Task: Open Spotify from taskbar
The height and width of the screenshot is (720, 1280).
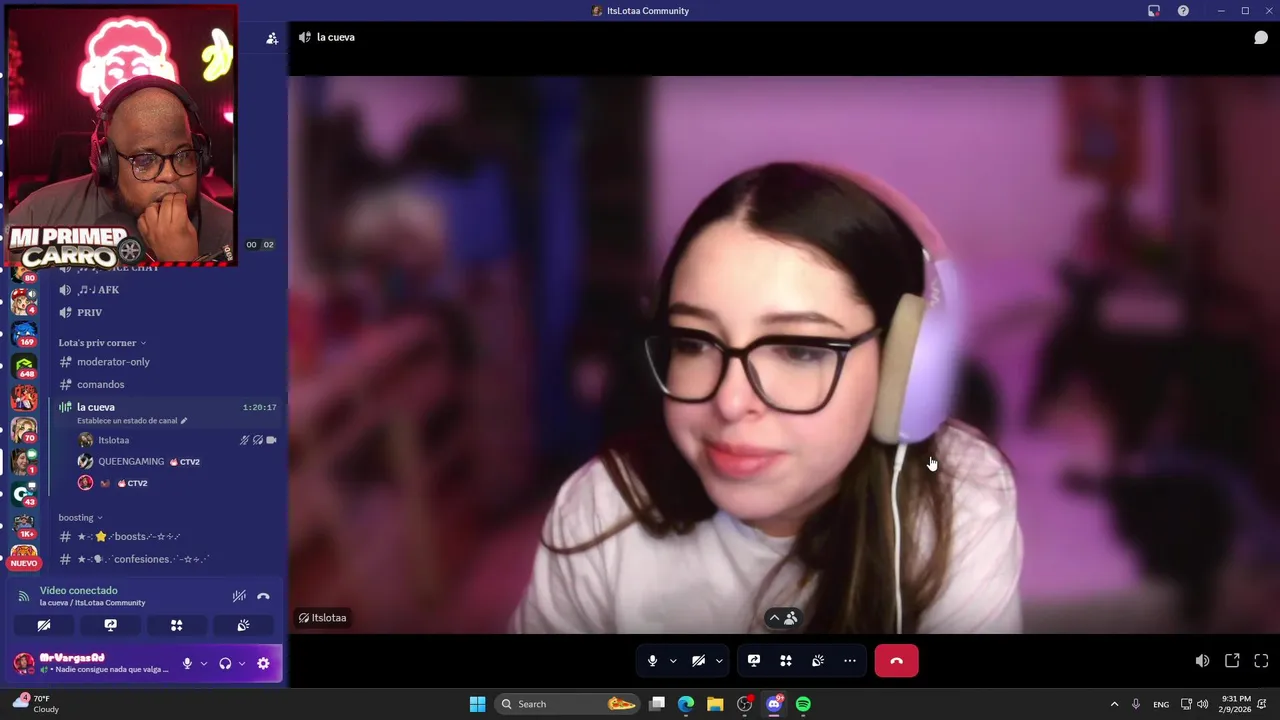Action: [x=803, y=704]
